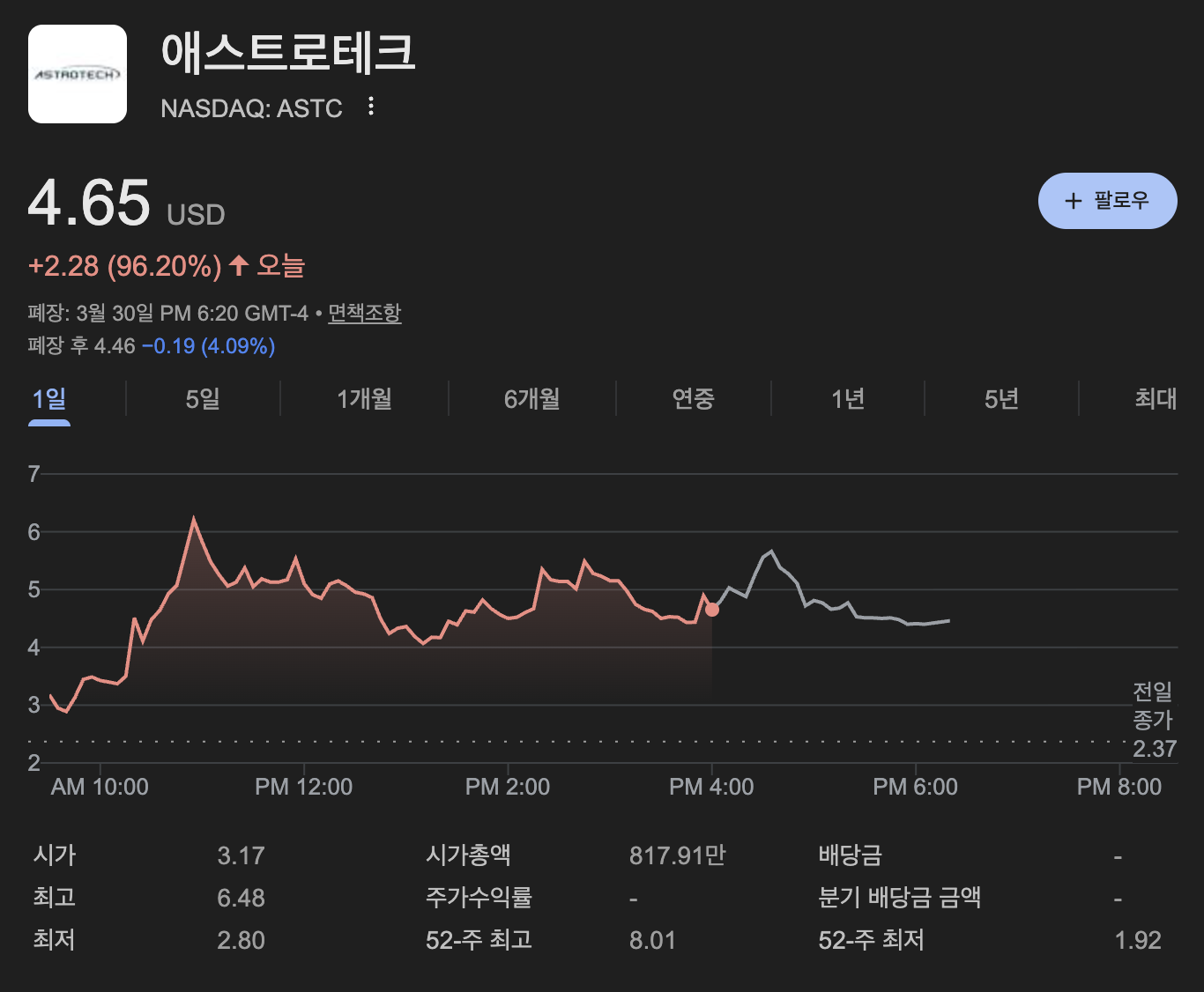Click the PM 2:00 axis label
1204x992 pixels.
pyautogui.click(x=508, y=787)
